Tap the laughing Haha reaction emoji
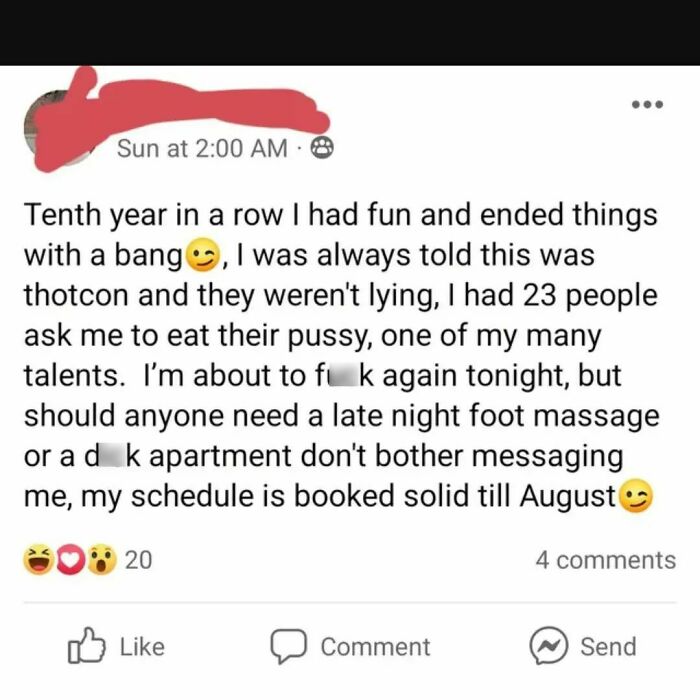Viewport: 700px width, 700px height. tap(38, 559)
